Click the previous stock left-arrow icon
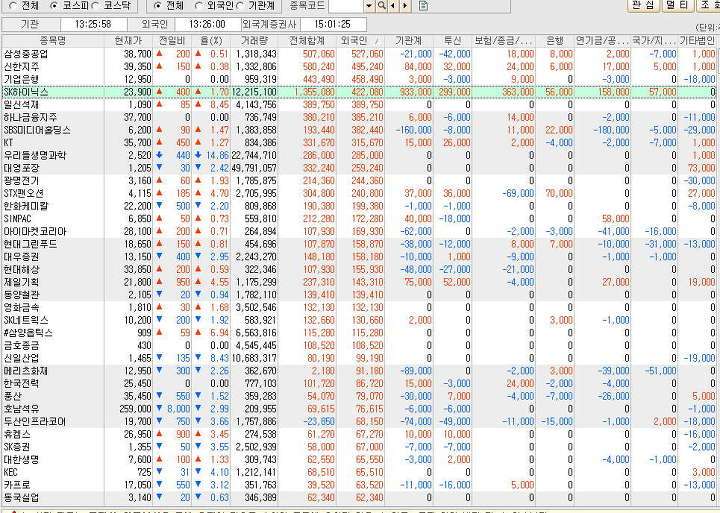Screen dimensions: 720x513 [393, 6]
